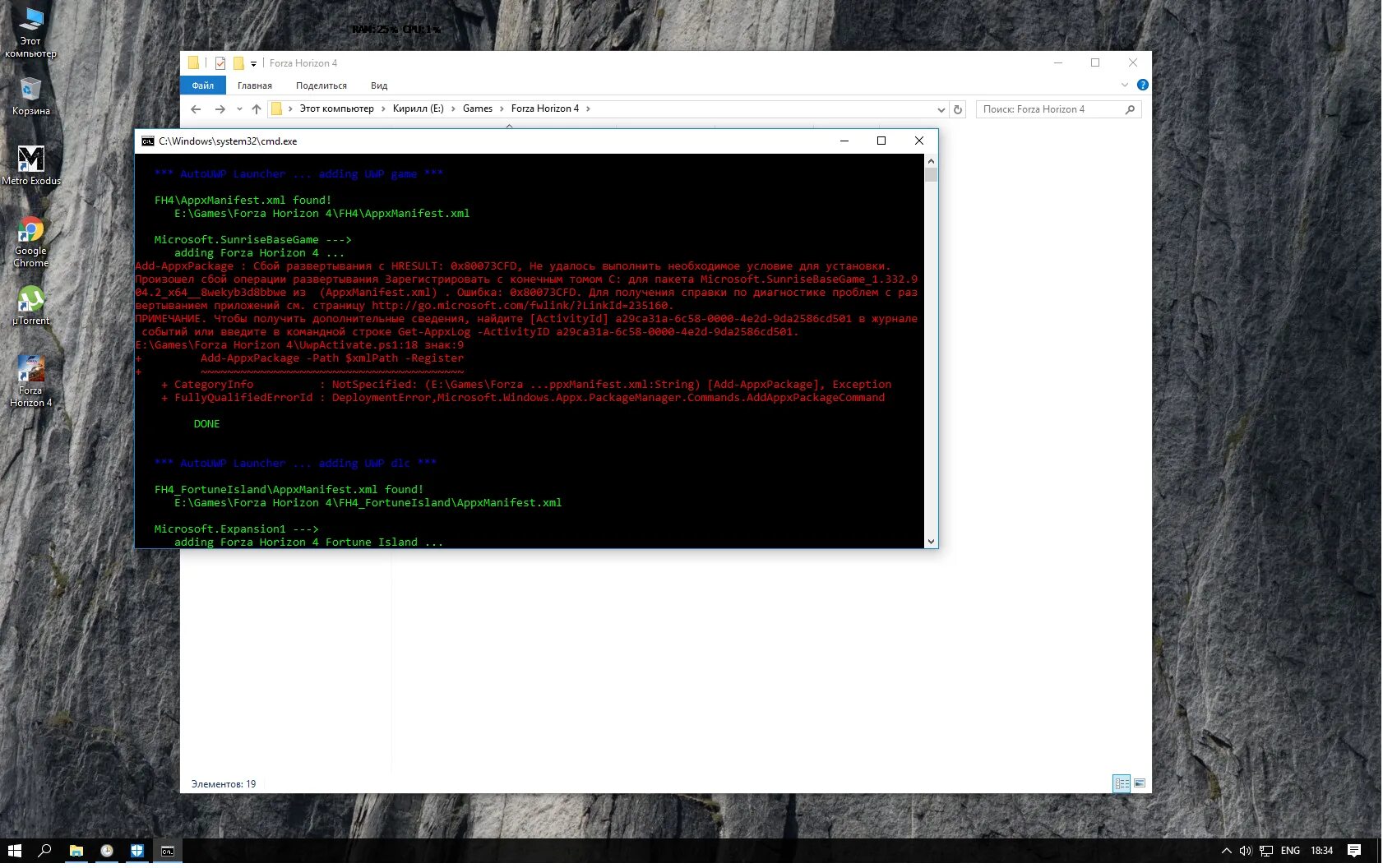Open the taskbar search magnifier

[45, 851]
